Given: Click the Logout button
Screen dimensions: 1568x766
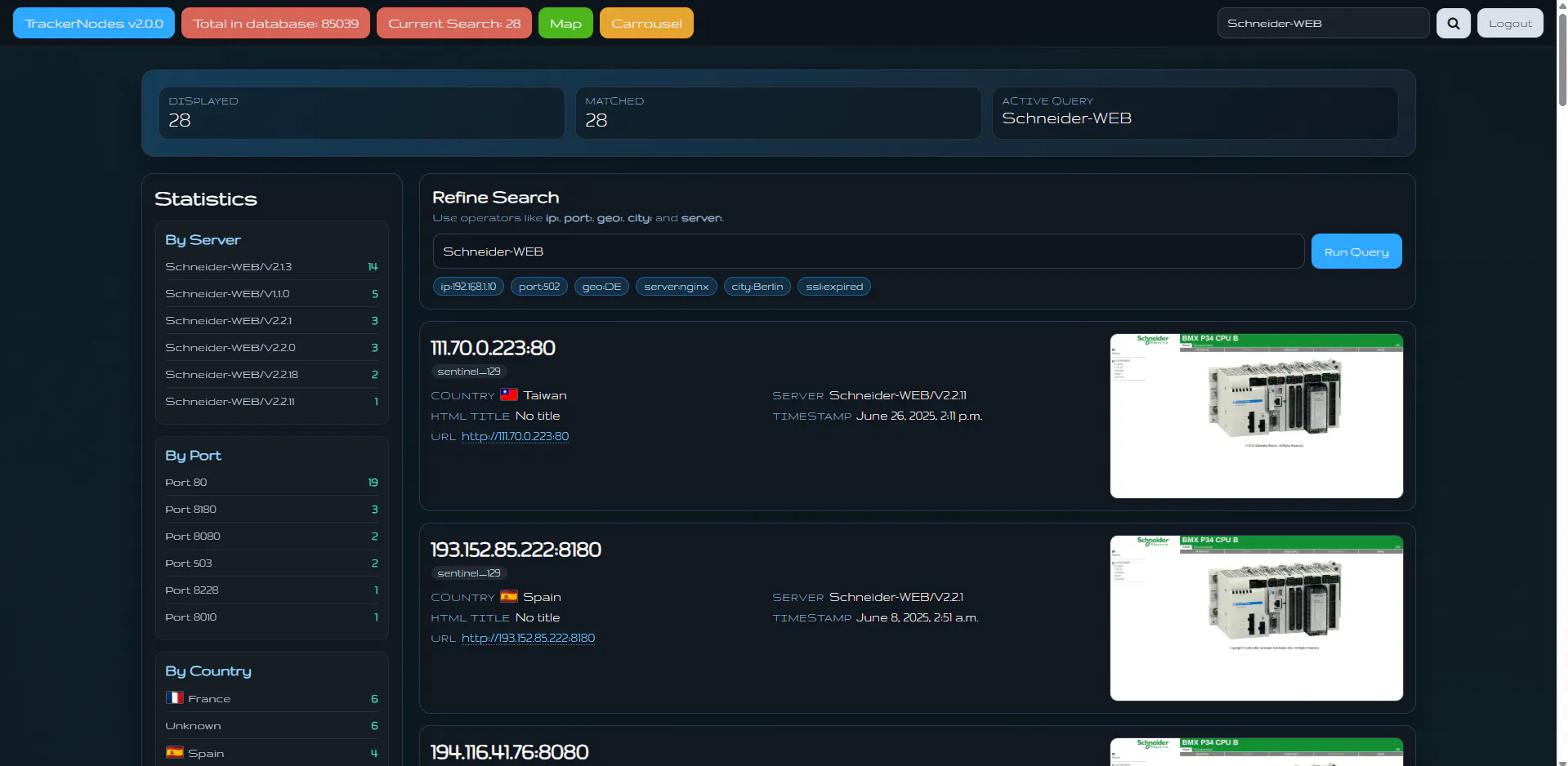Looking at the screenshot, I should coord(1510,23).
